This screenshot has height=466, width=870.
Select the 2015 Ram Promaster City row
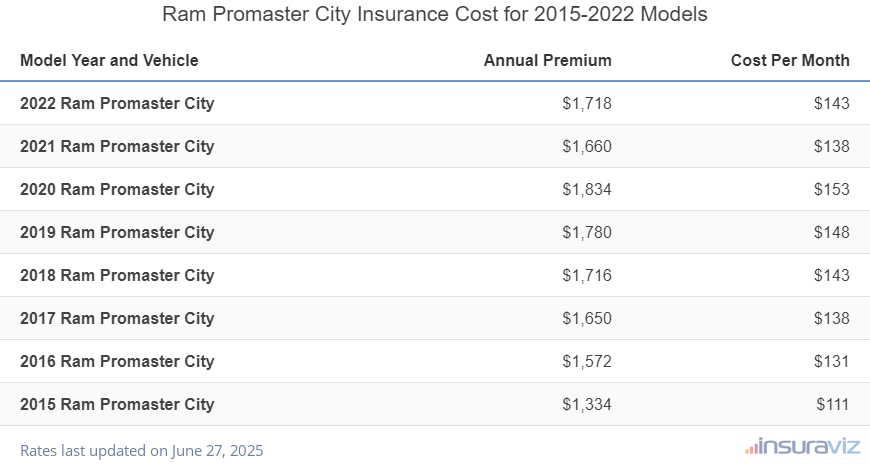pyautogui.click(x=117, y=404)
